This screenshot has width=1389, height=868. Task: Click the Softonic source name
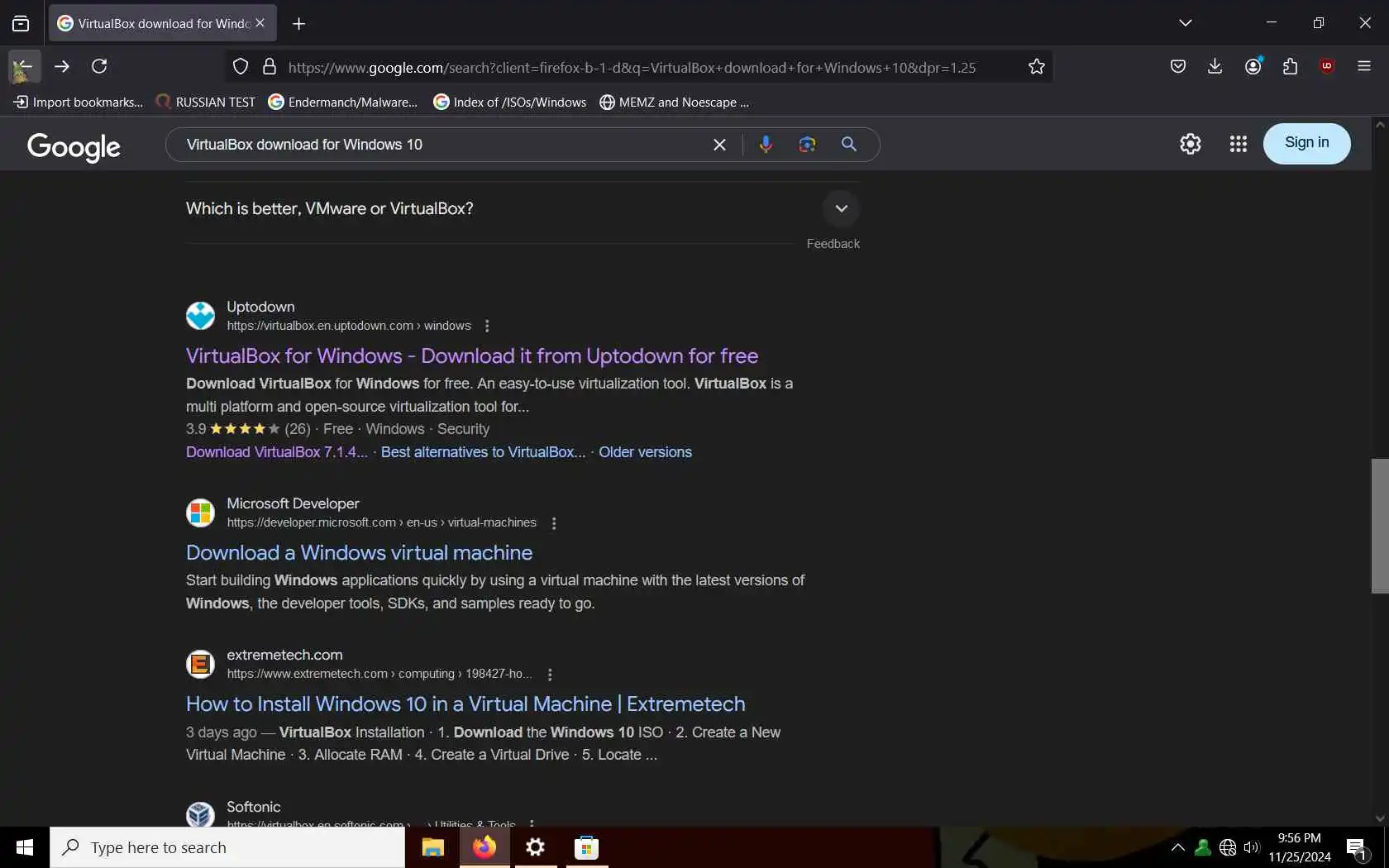pyautogui.click(x=253, y=807)
